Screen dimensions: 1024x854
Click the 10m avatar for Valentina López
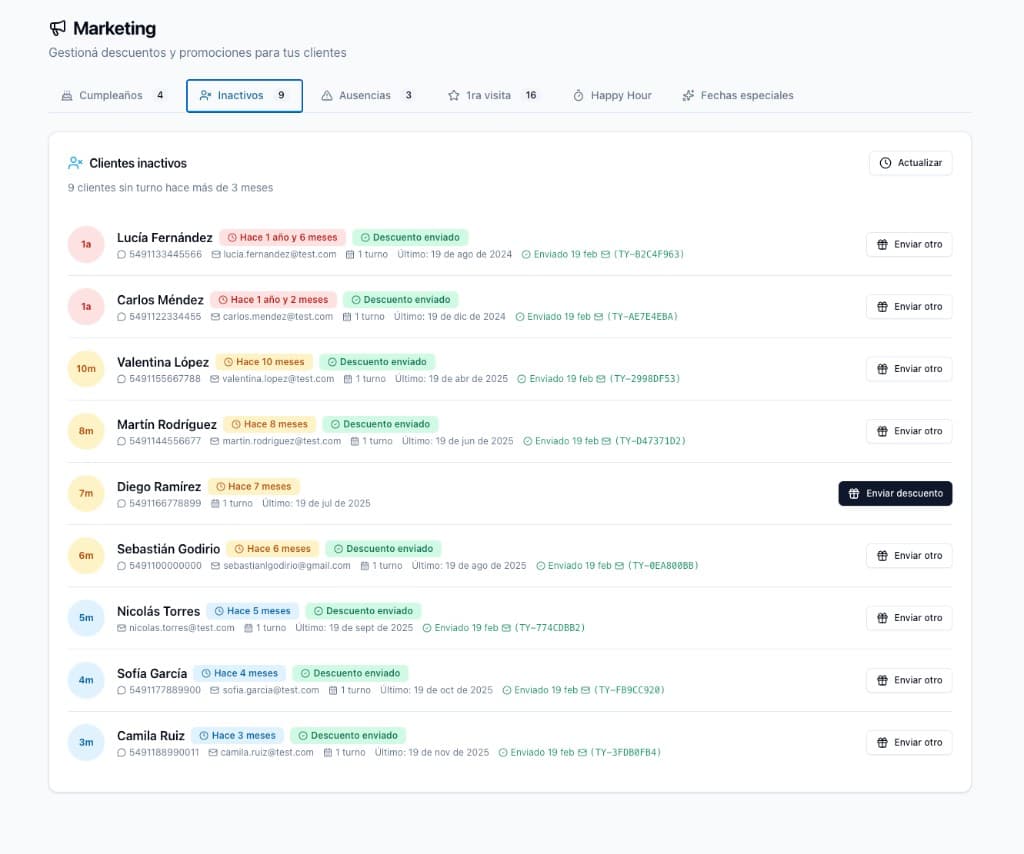tap(86, 369)
